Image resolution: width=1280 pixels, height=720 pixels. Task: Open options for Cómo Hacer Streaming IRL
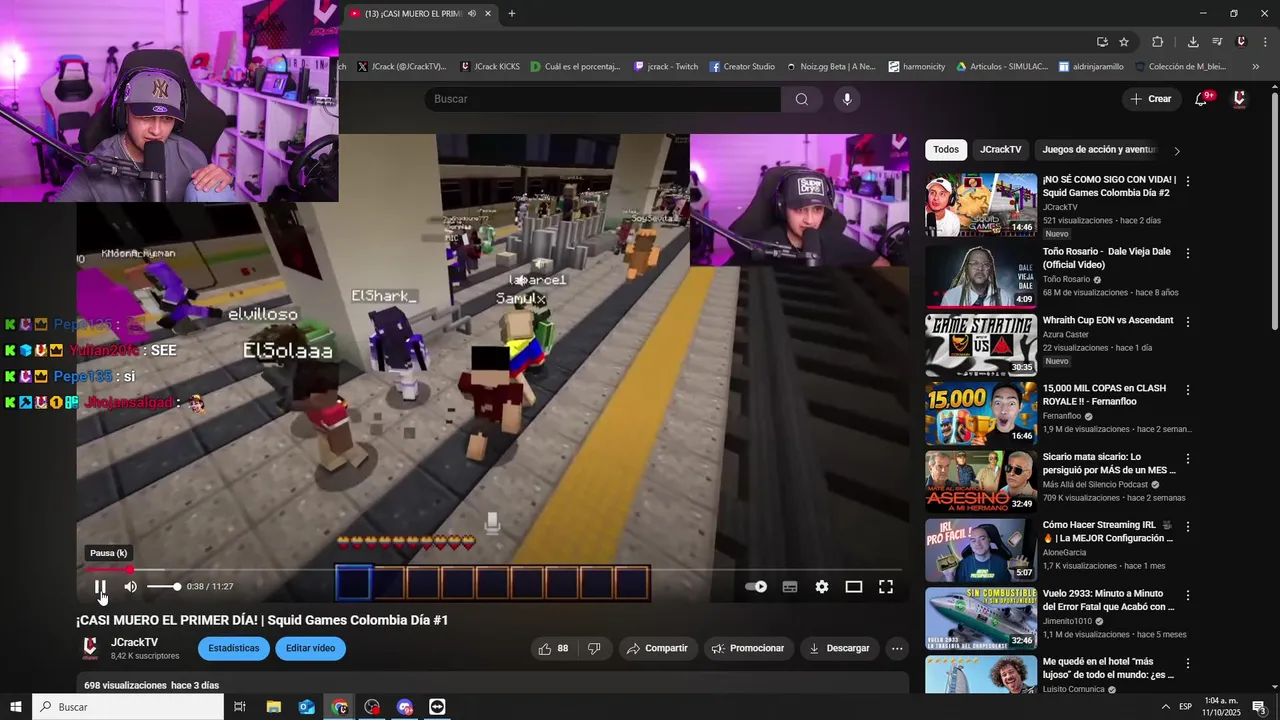(1188, 526)
